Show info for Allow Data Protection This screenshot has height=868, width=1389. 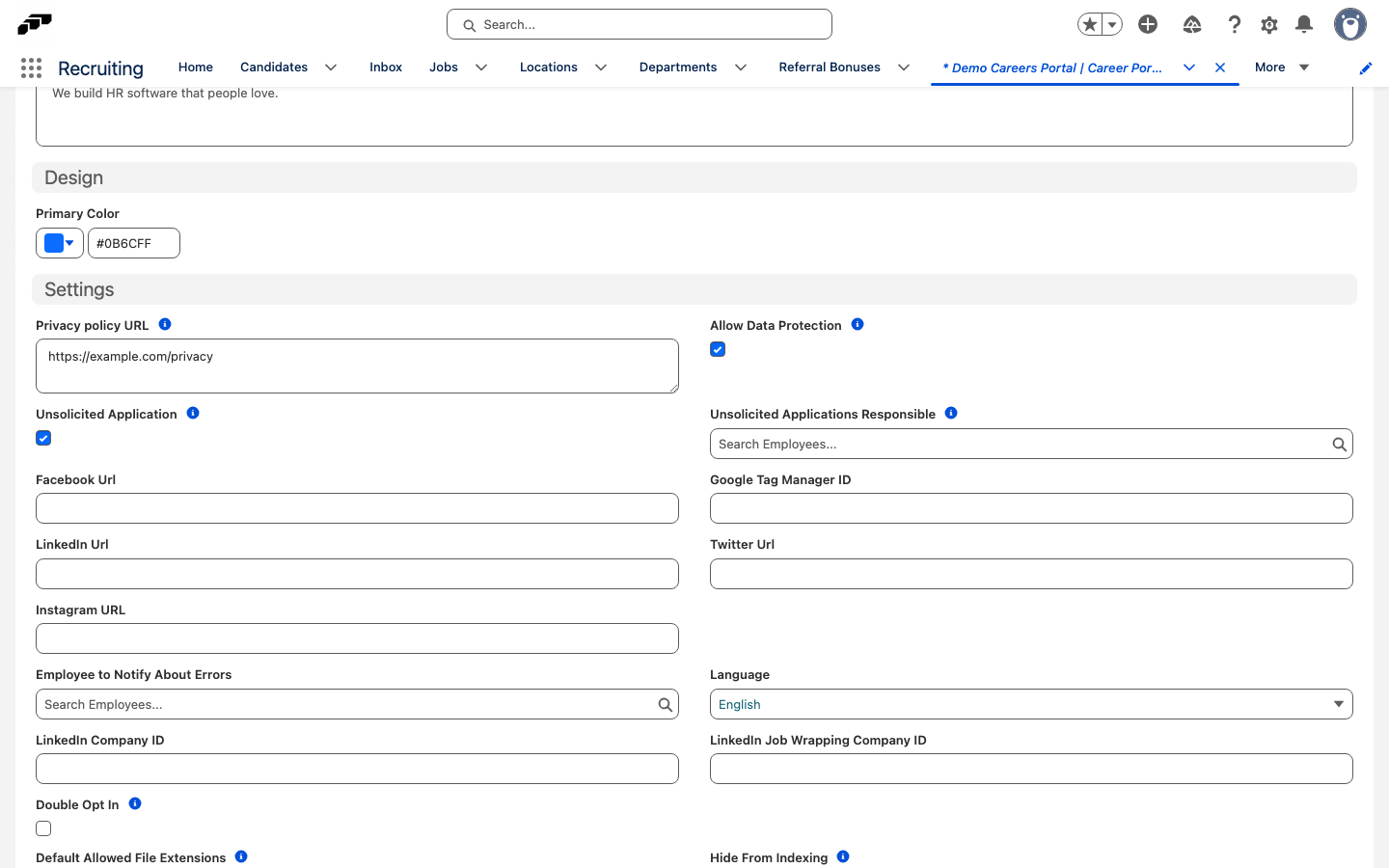tap(858, 324)
